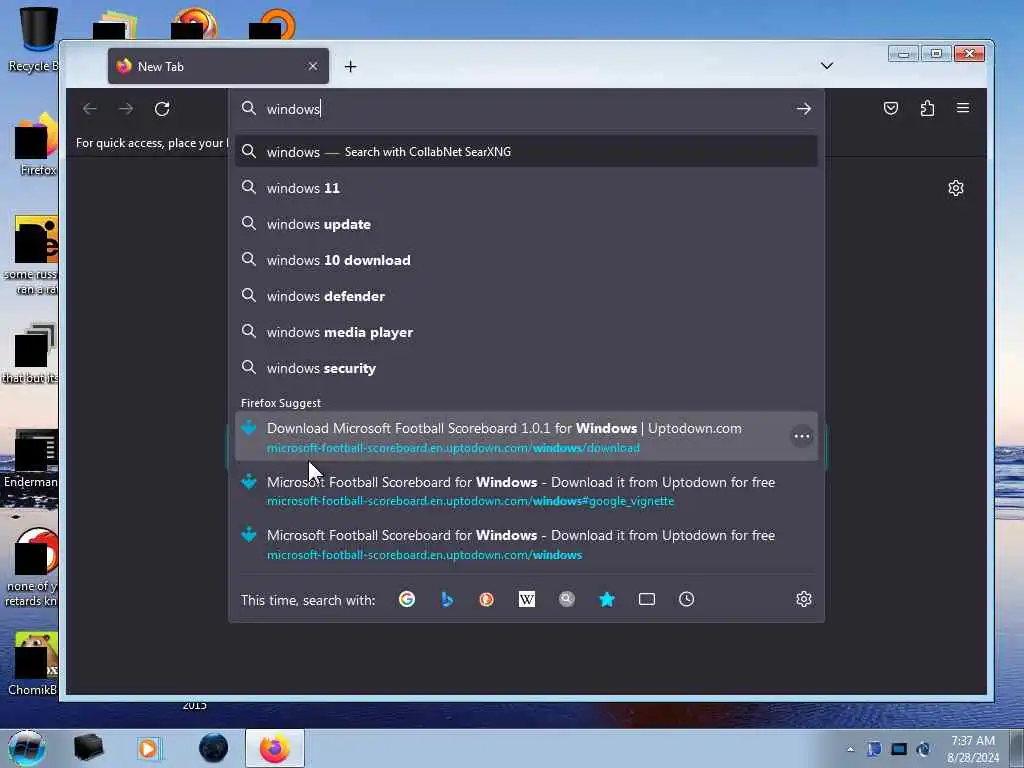1024x768 pixels.
Task: Open the Firefox hamburger menu
Action: 963,108
